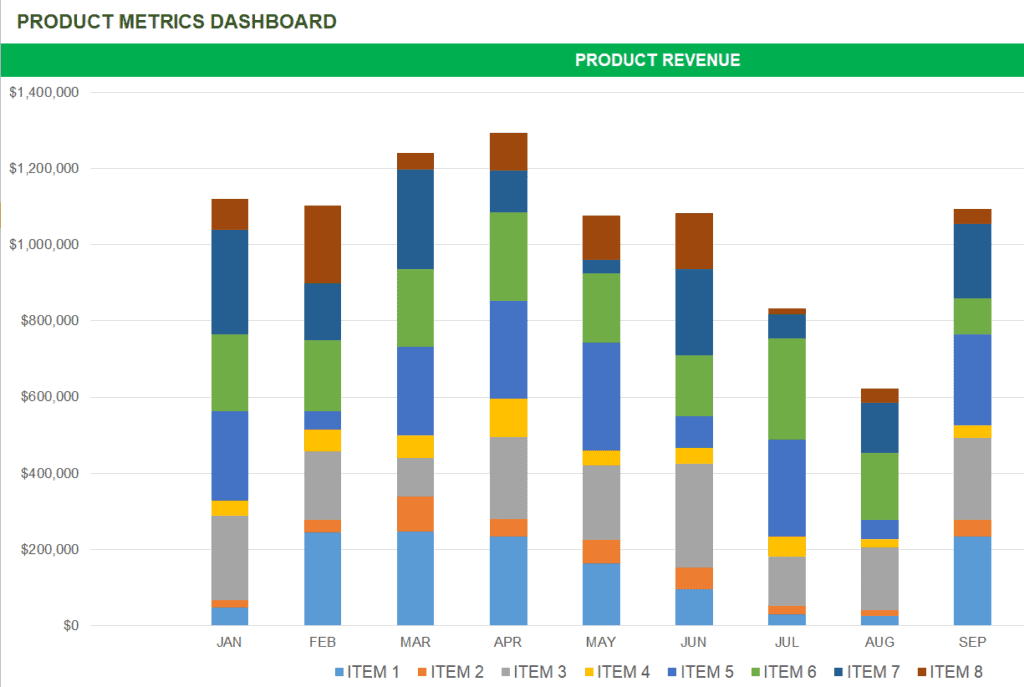This screenshot has width=1024, height=687.
Task: Select the PRODUCT METRICS DASHBOARD heading
Action: [x=176, y=22]
